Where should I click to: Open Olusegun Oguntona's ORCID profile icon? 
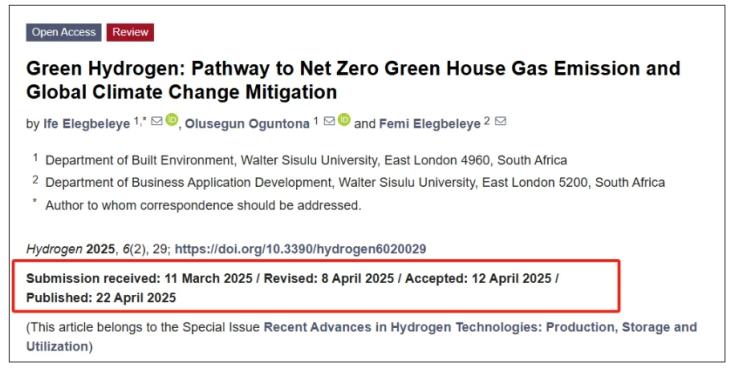point(344,120)
